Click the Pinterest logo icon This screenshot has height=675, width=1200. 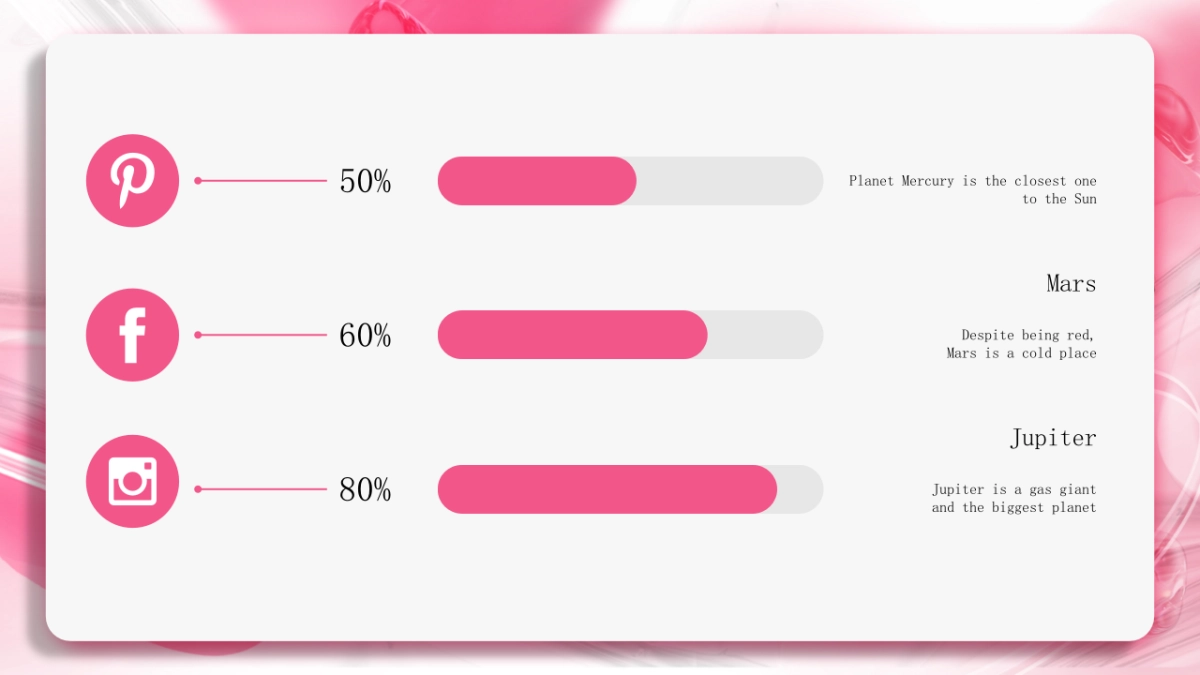point(132,181)
